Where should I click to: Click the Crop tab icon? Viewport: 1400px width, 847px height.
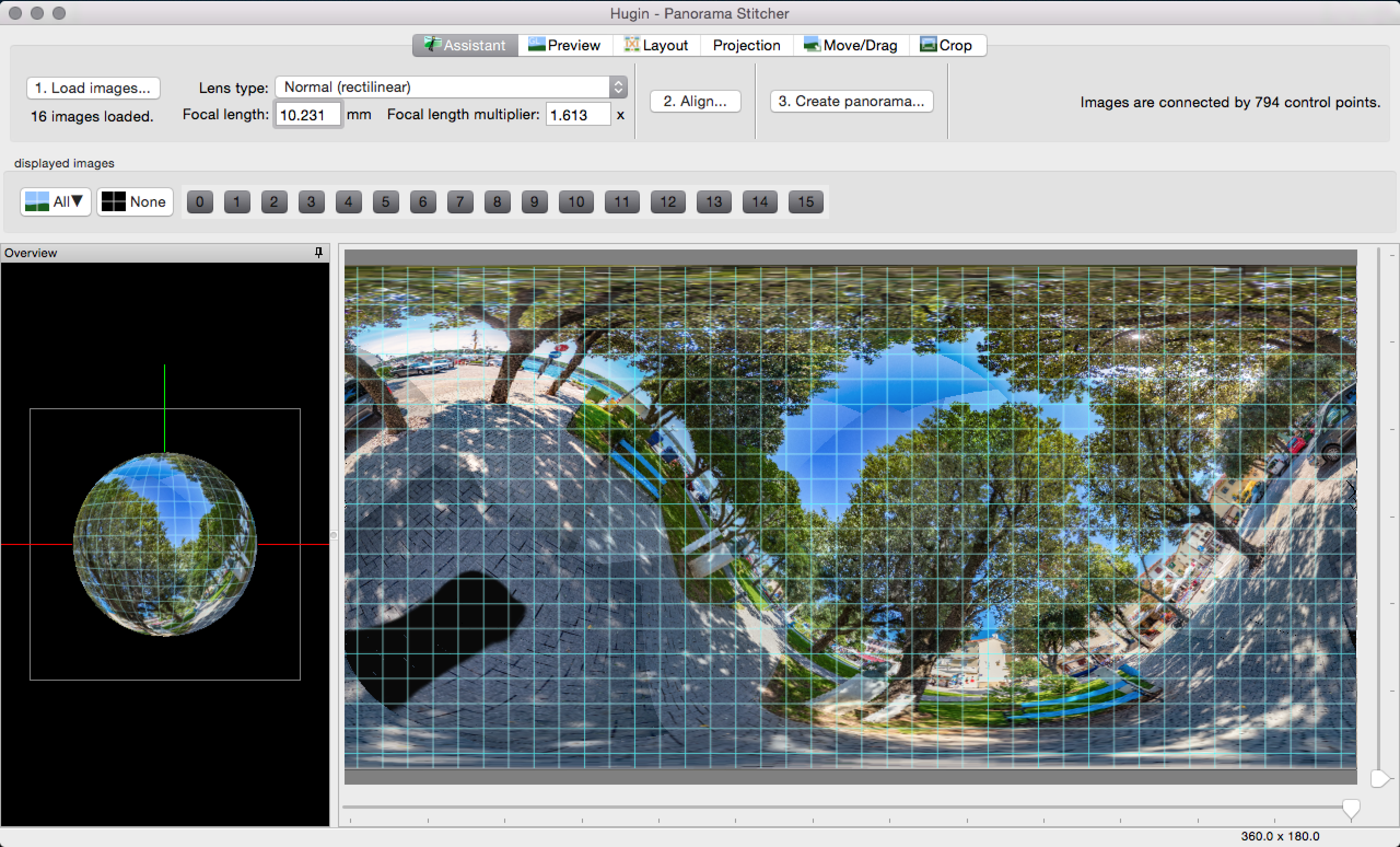928,44
